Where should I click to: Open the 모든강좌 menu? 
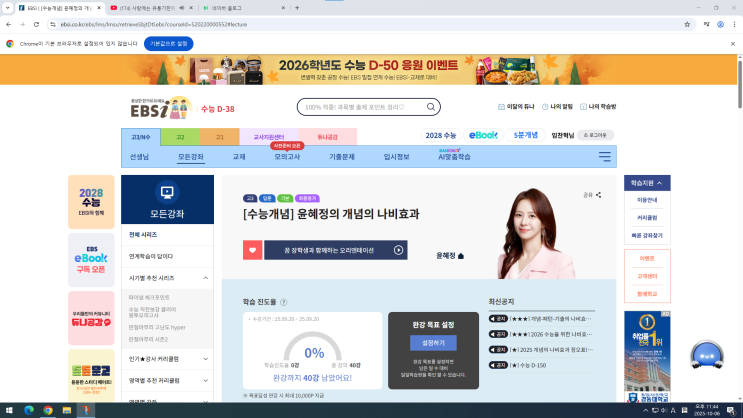click(190, 157)
